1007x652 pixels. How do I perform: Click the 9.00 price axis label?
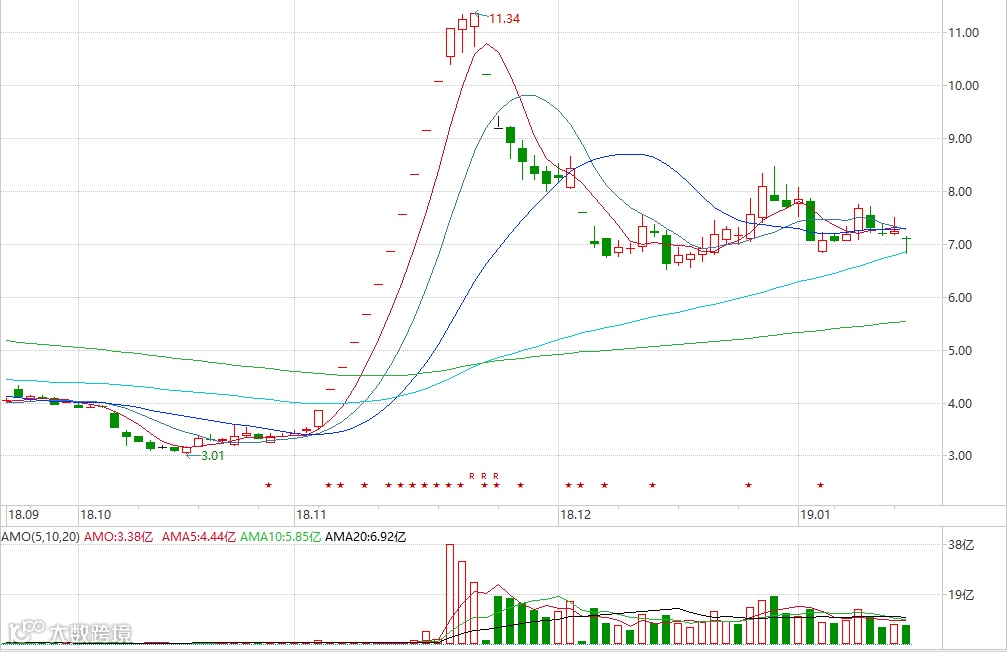pyautogui.click(x=960, y=139)
